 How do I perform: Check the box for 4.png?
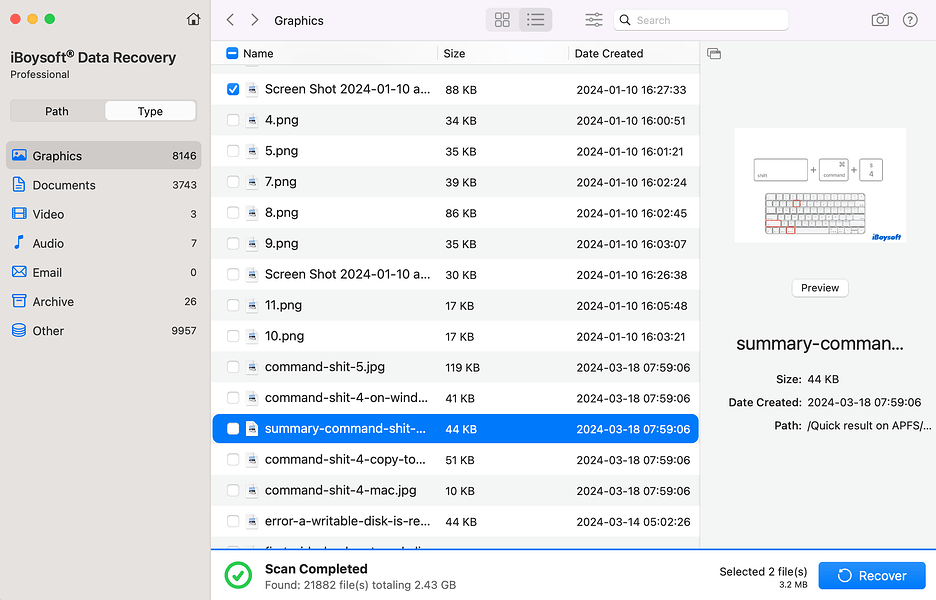coord(233,120)
